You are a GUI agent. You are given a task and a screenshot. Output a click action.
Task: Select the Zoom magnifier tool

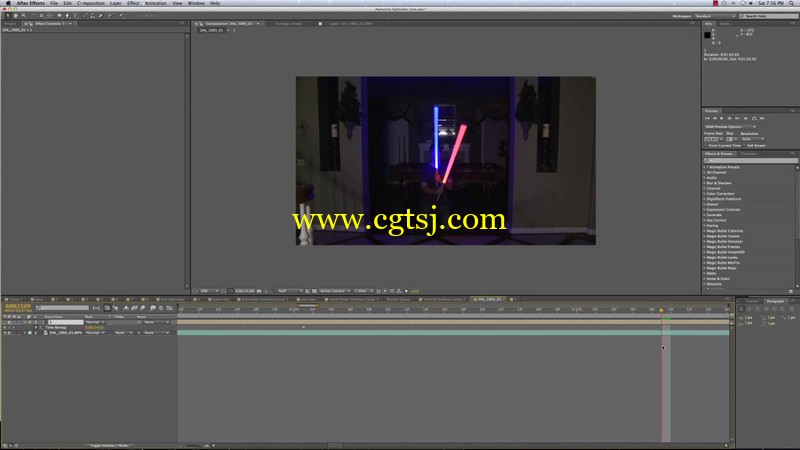[23, 15]
